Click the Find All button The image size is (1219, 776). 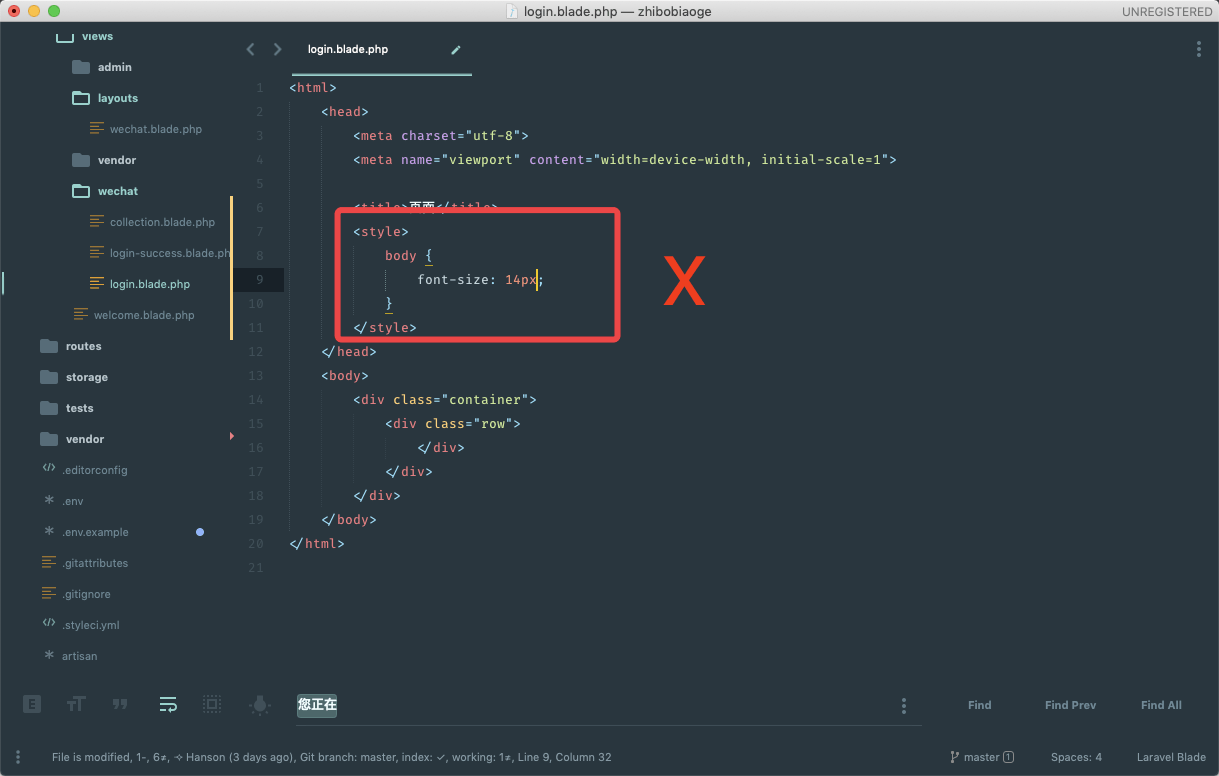pos(1161,705)
